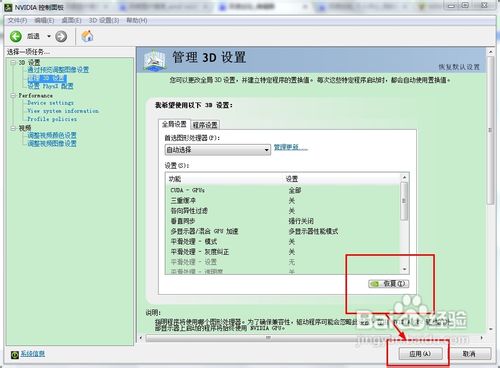Click main panel scrollbar down arrow
The height and width of the screenshot is (368, 500).
pyautogui.click(x=490, y=329)
